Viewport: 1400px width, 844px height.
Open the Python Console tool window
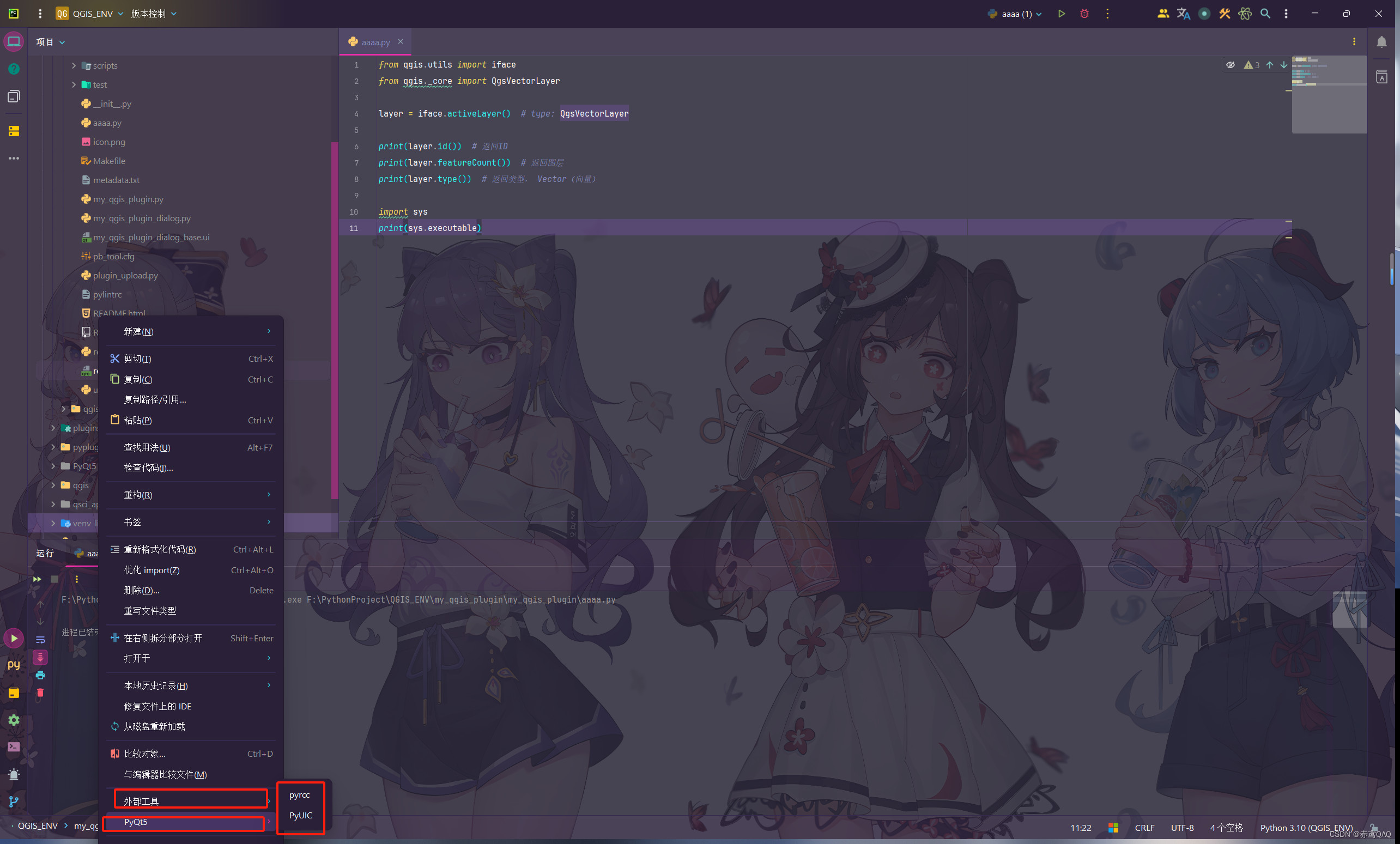coord(14,665)
